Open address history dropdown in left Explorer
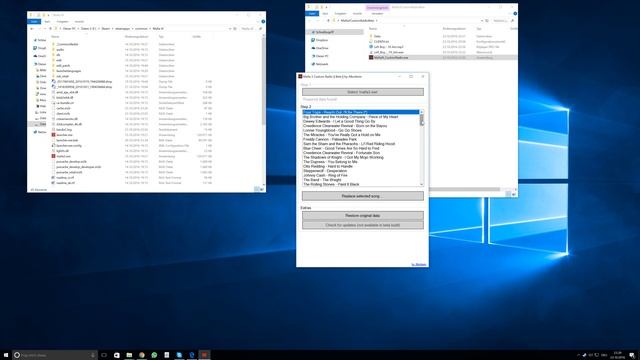640x360 pixels. tap(230, 29)
